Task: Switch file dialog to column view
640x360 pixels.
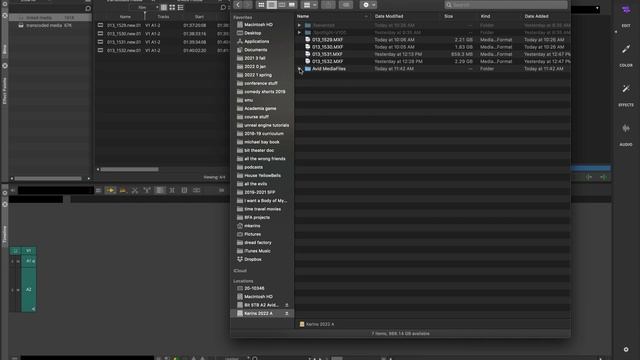Action: coord(282,5)
